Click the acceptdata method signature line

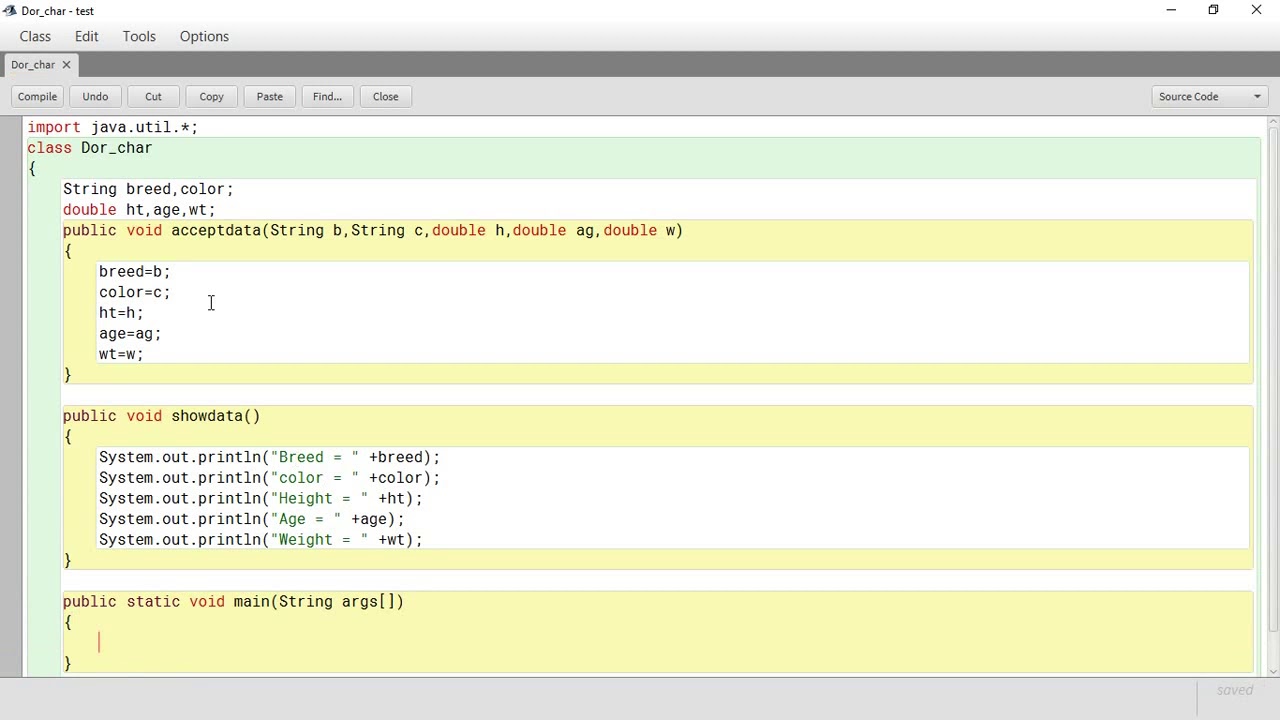click(x=373, y=230)
